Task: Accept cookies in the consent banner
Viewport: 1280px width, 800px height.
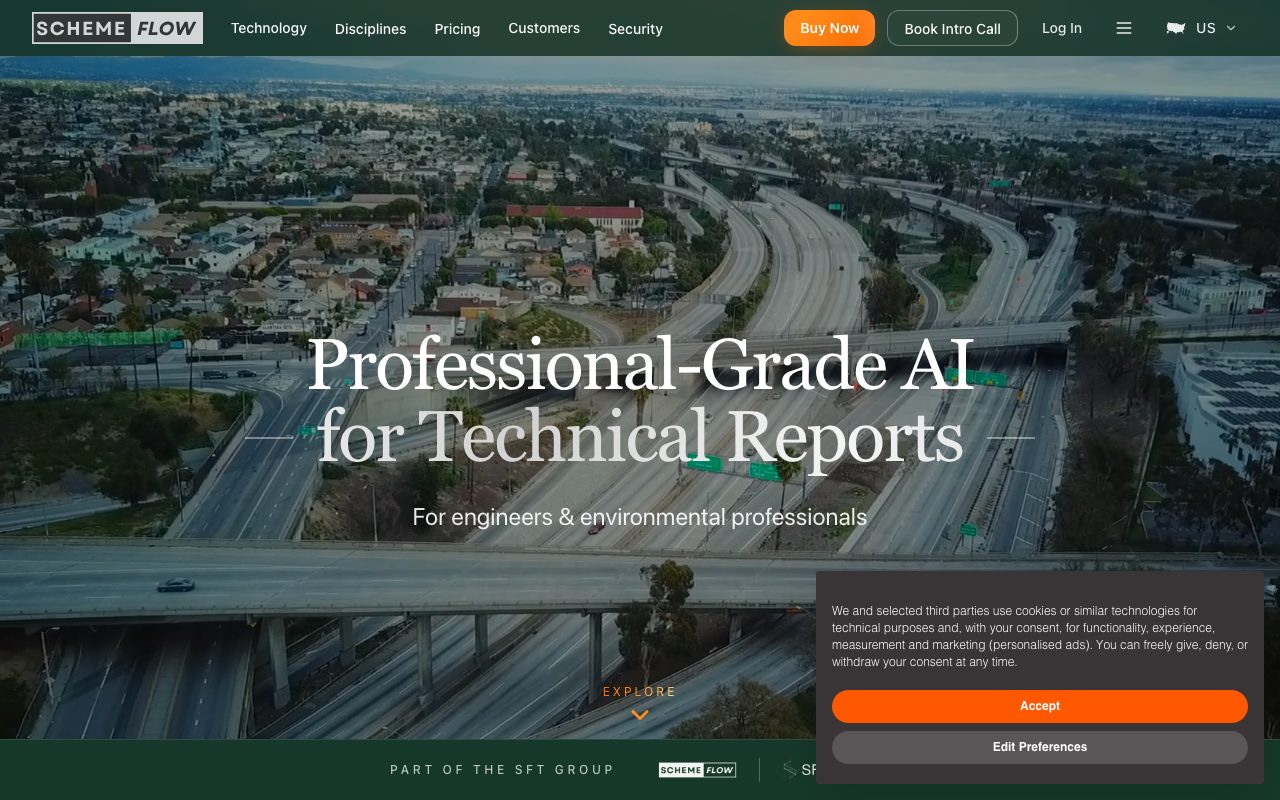Action: tap(1040, 706)
